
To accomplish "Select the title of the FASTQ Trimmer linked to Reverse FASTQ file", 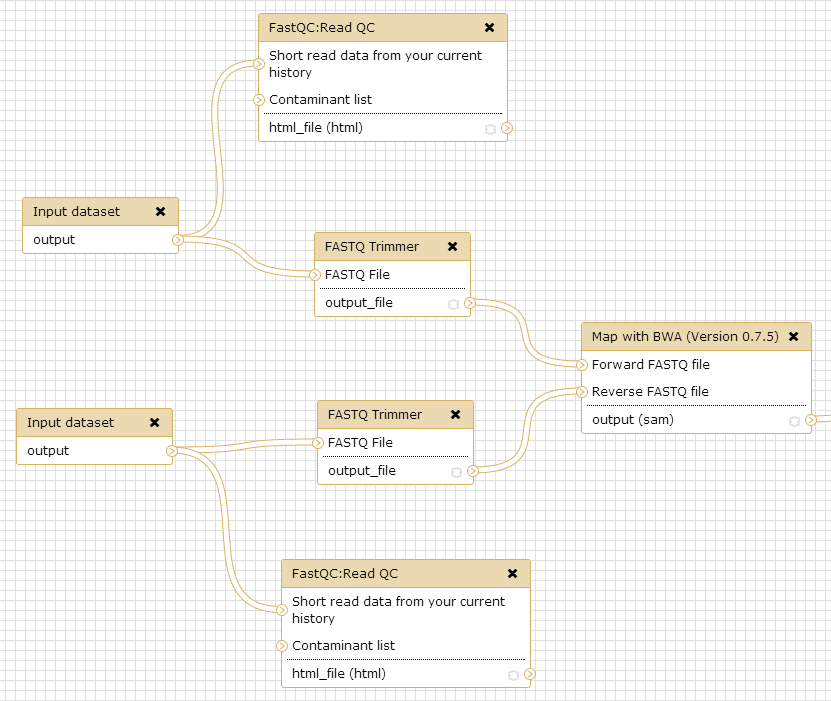I will (375, 414).
